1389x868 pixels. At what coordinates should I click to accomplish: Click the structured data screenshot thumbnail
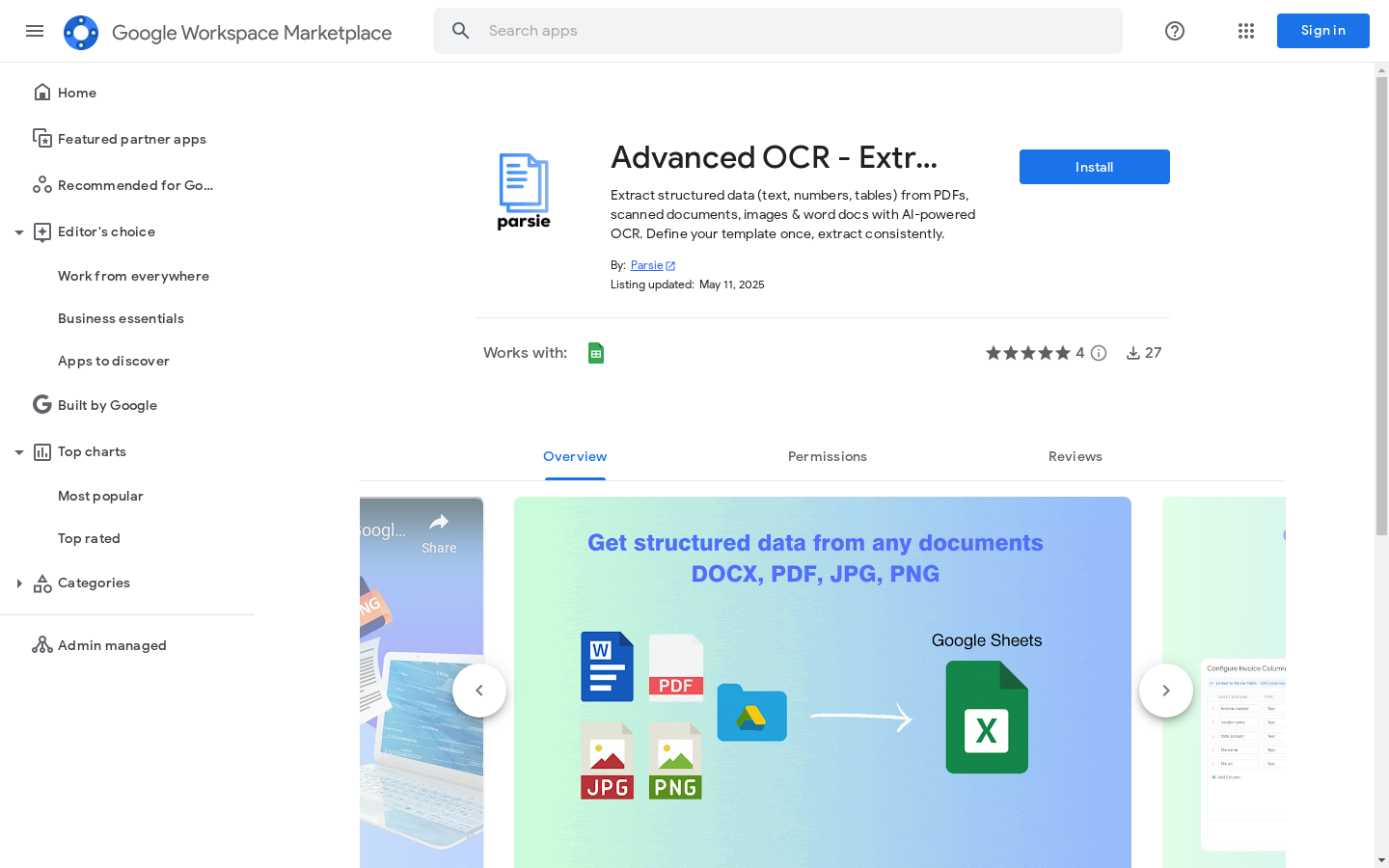point(823,682)
